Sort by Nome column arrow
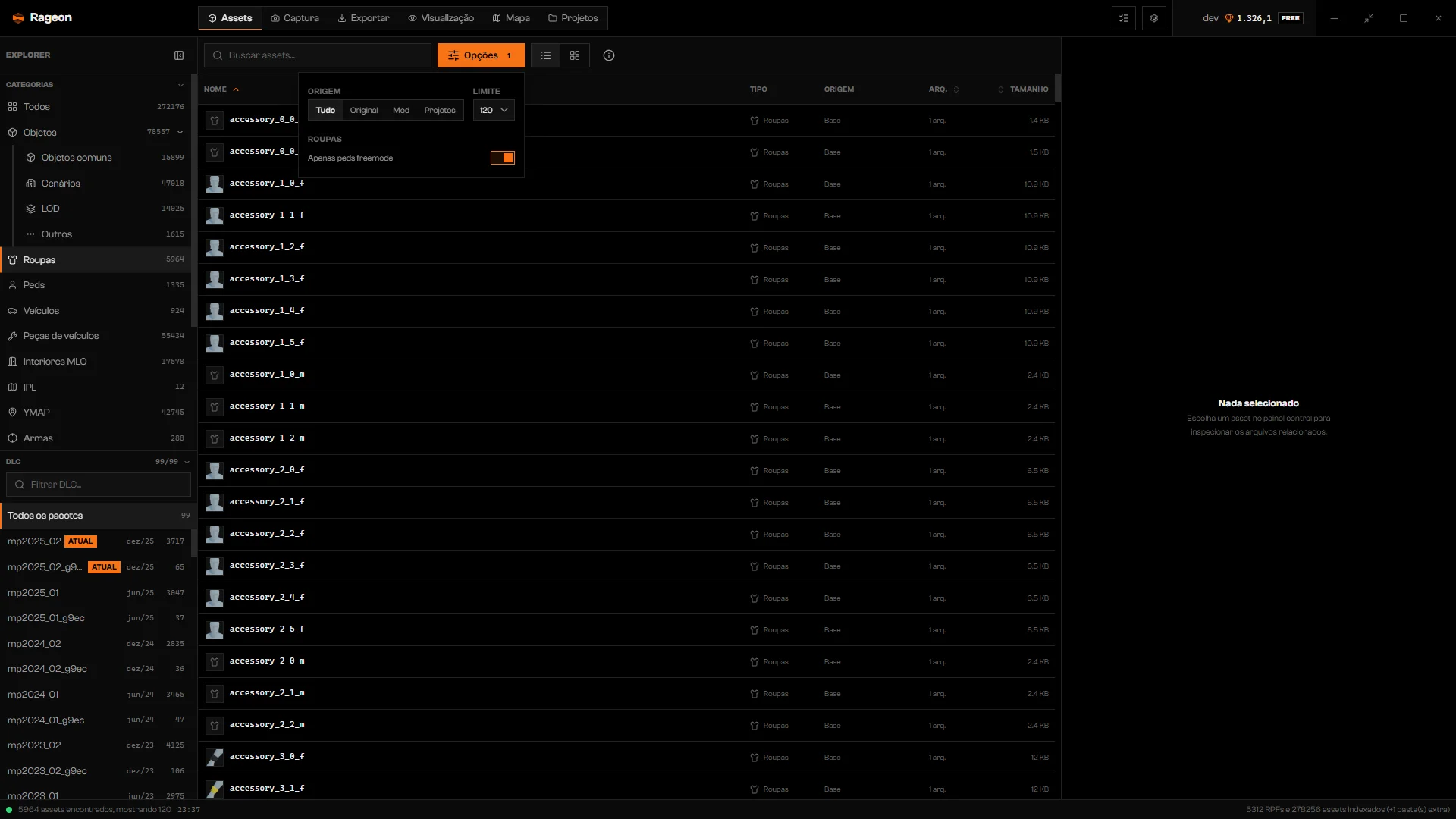 point(236,89)
